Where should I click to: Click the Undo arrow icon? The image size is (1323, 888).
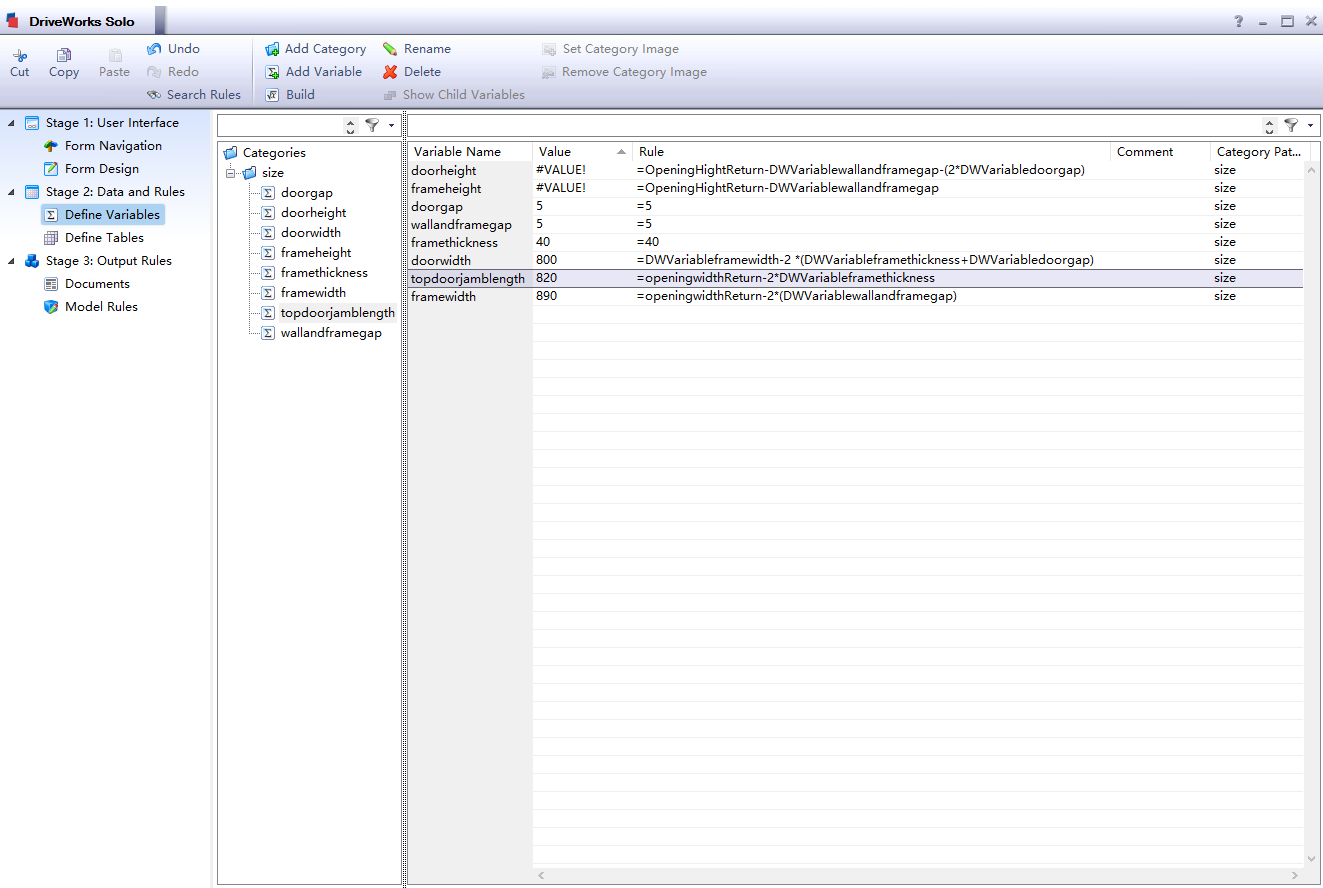[x=154, y=49]
